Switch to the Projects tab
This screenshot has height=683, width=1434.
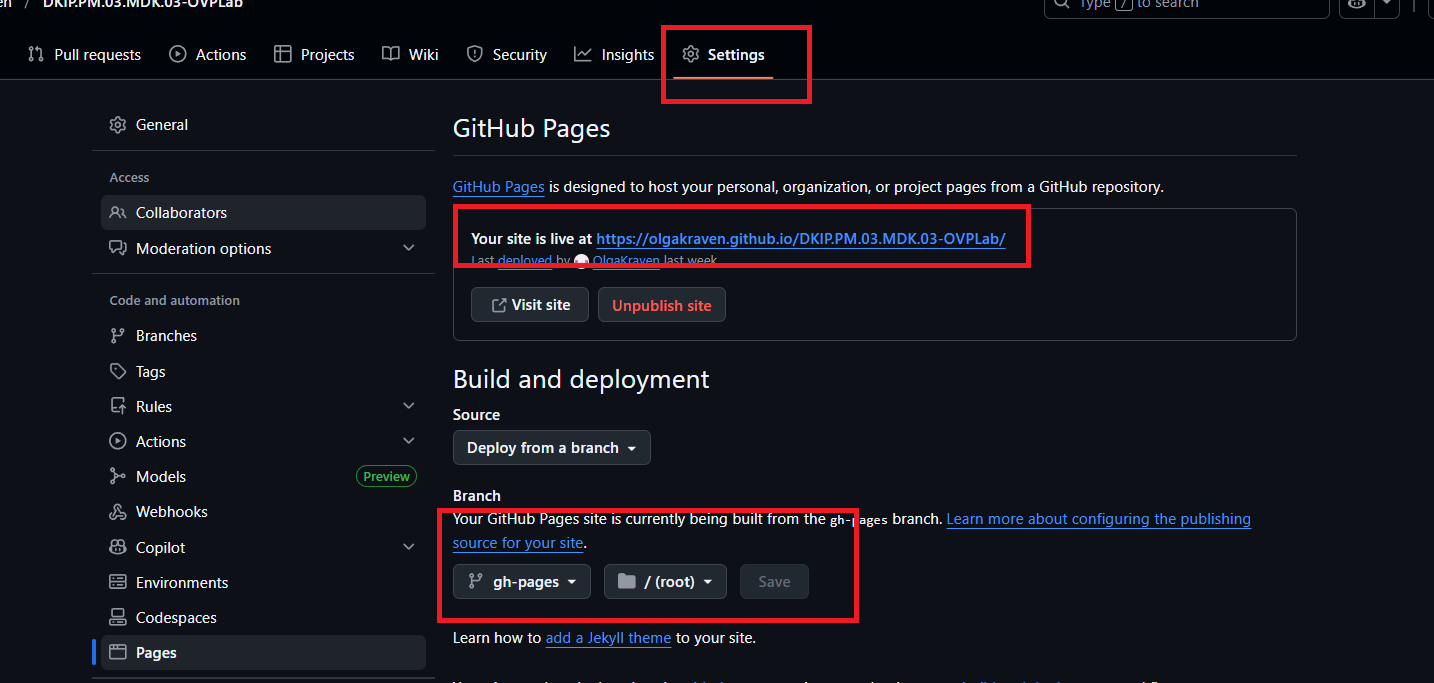click(314, 55)
